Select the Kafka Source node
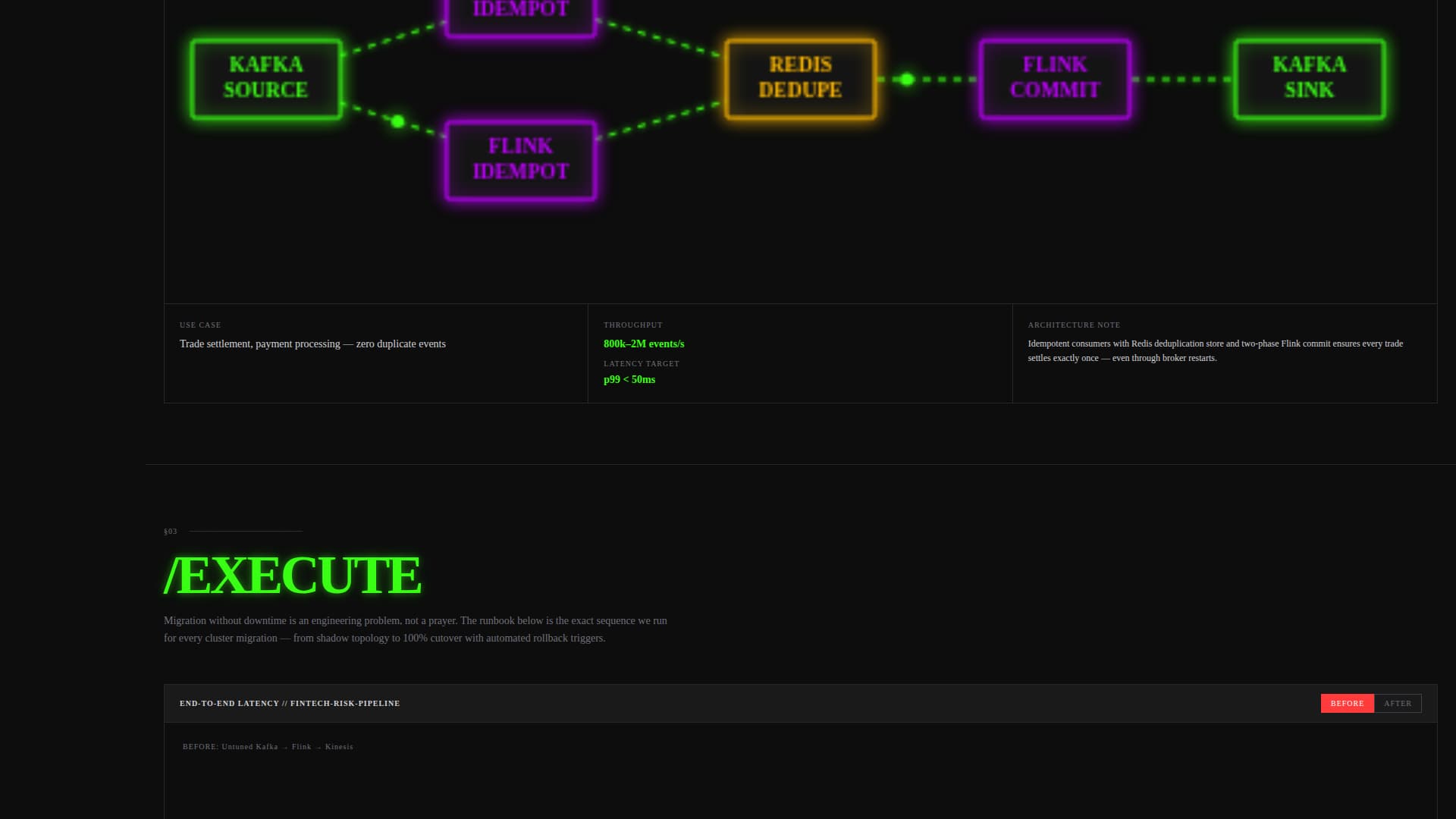Image resolution: width=1456 pixels, height=819 pixels. [265, 78]
